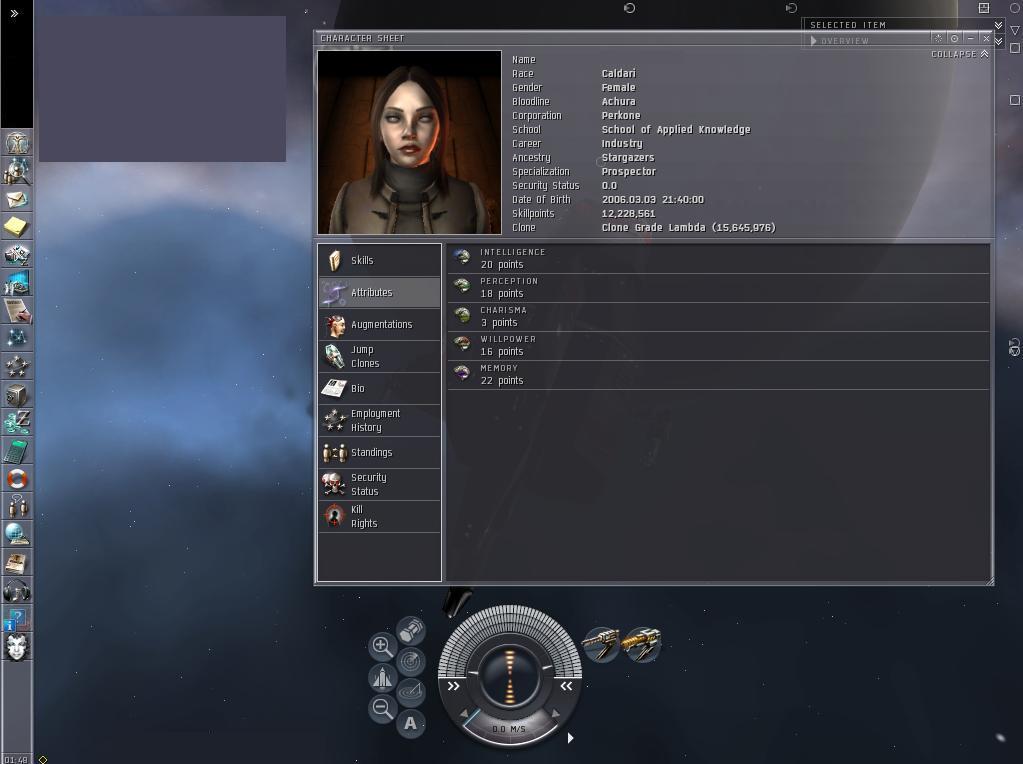Expand the Overview panel chevrons
Screen dimensions: 1023x764
[999, 41]
